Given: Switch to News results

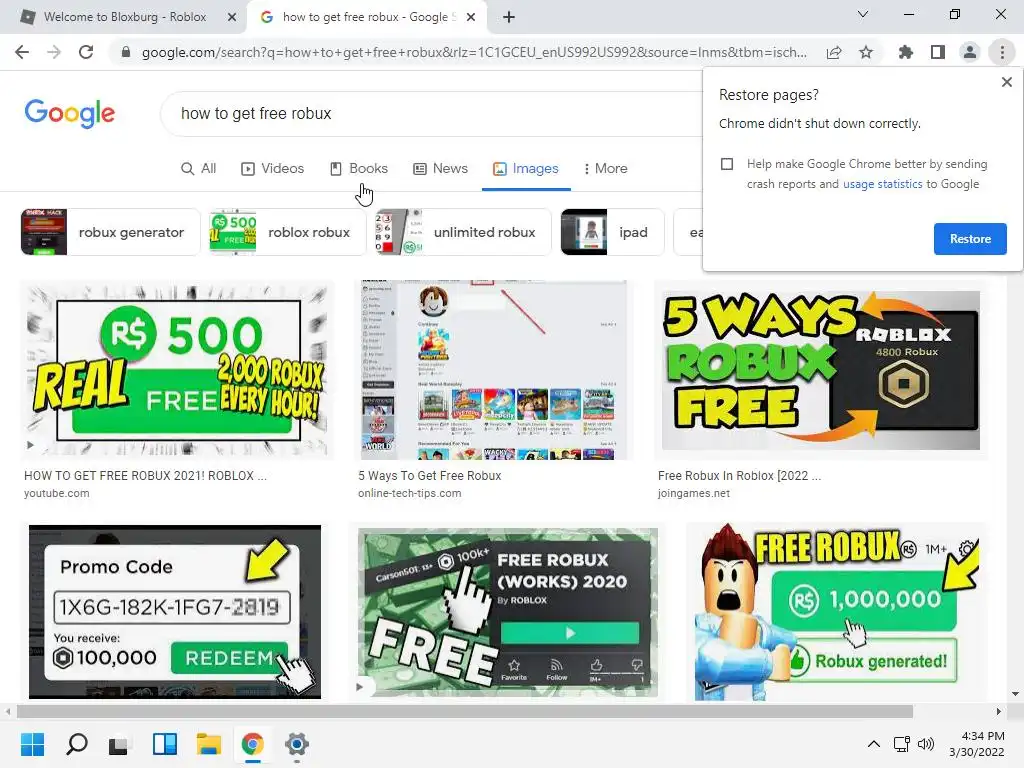Looking at the screenshot, I should [x=440, y=168].
